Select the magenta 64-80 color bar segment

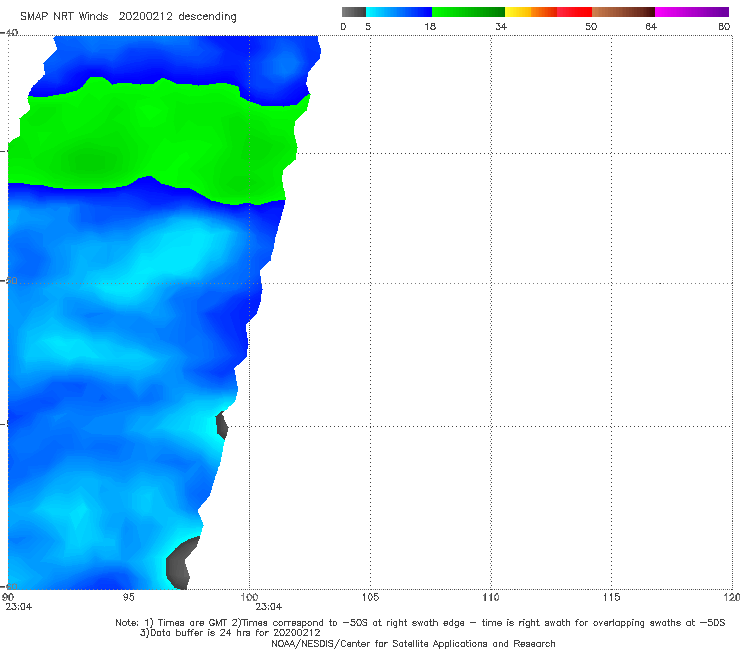tap(692, 12)
